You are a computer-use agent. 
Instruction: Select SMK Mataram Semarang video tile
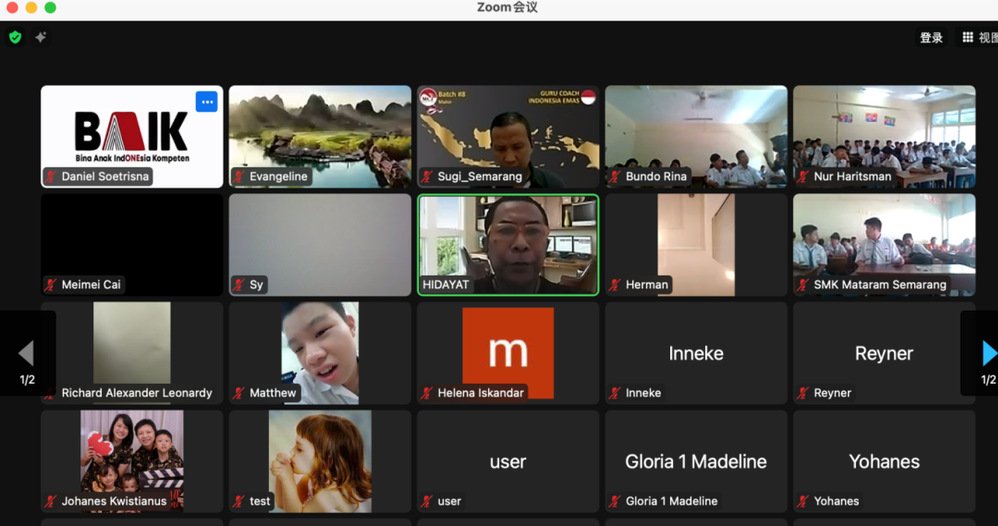pos(884,245)
